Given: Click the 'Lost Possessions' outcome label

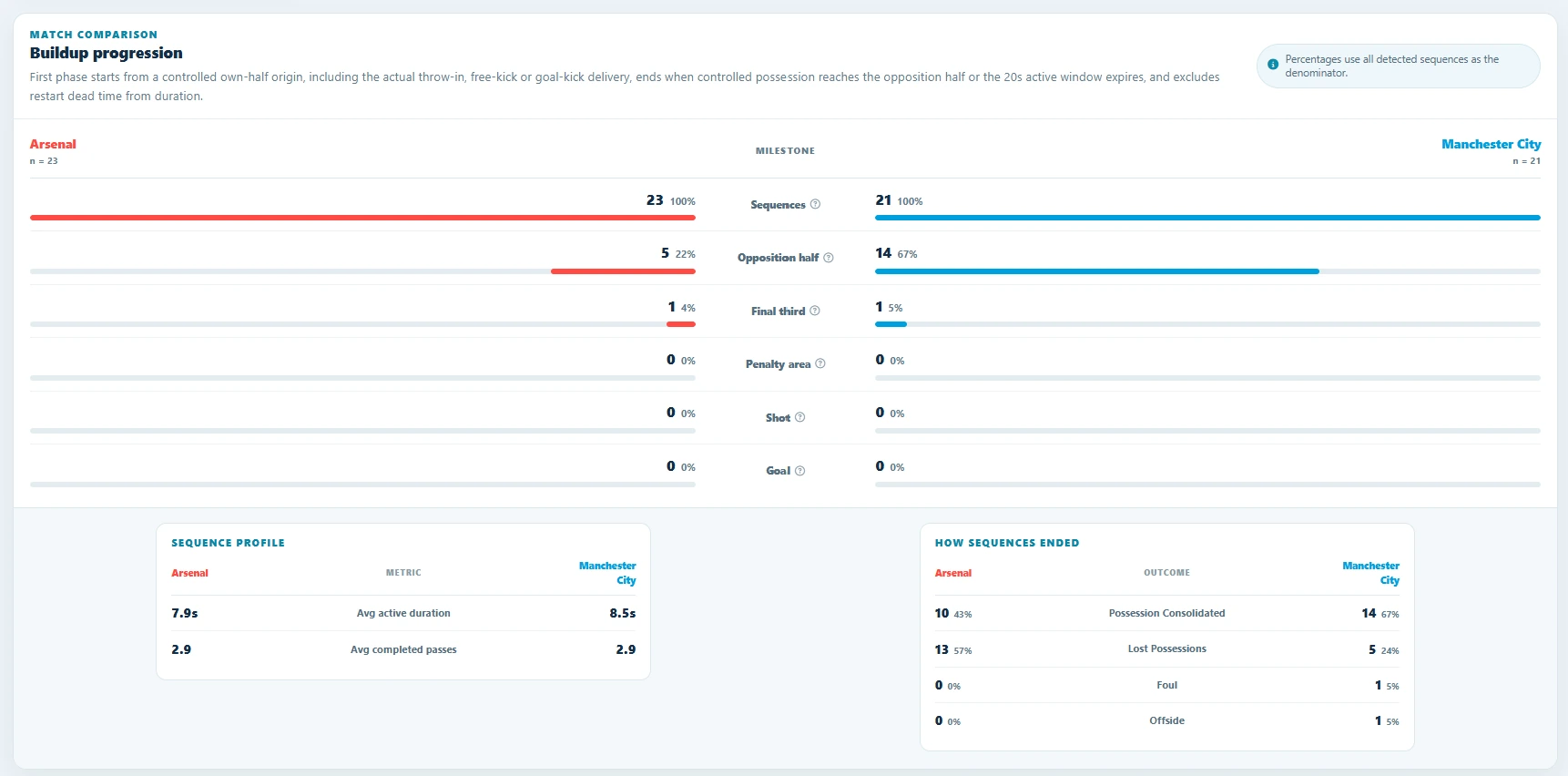Looking at the screenshot, I should click(x=1167, y=648).
